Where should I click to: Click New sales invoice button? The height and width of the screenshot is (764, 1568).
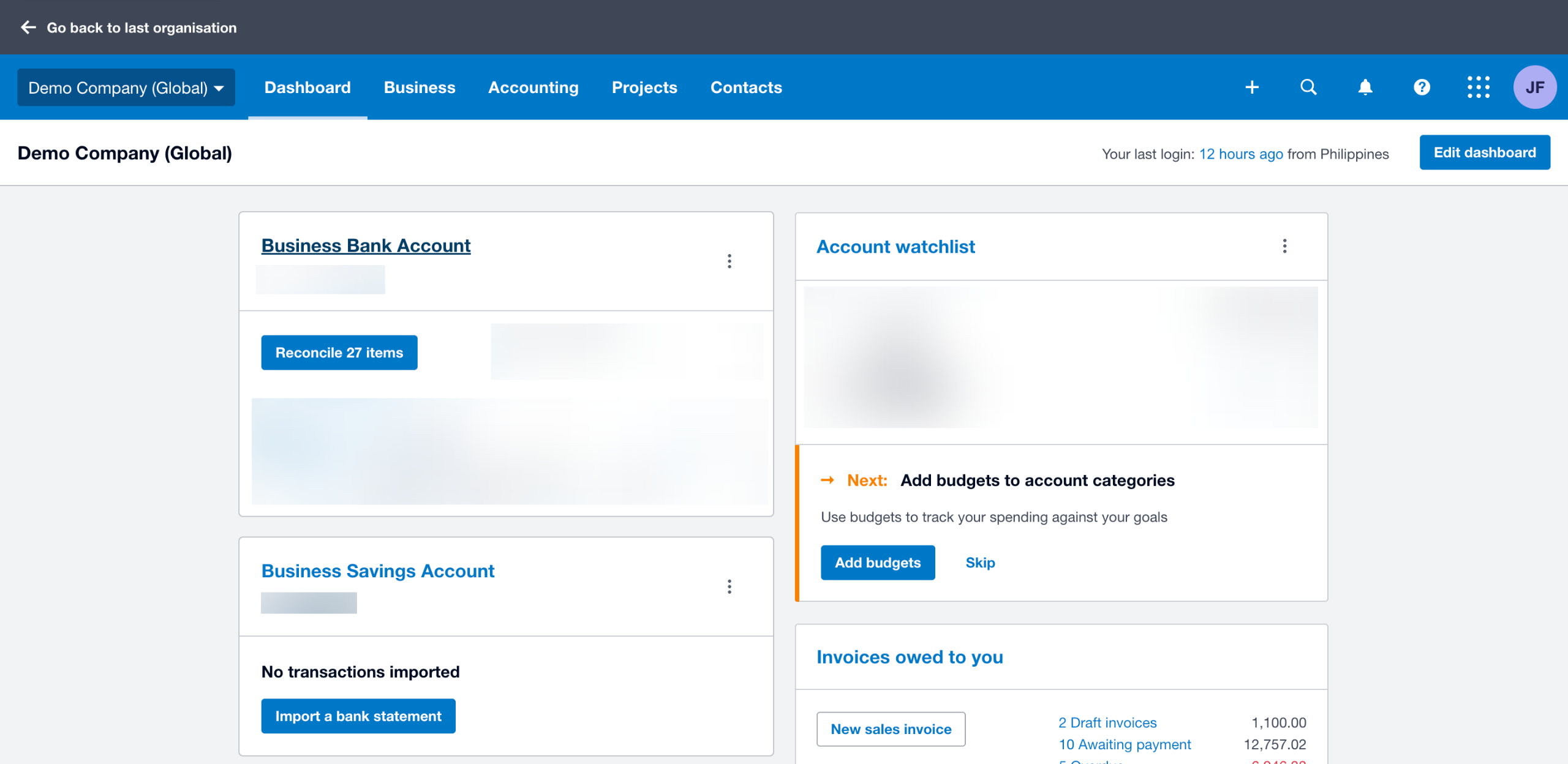click(x=891, y=729)
